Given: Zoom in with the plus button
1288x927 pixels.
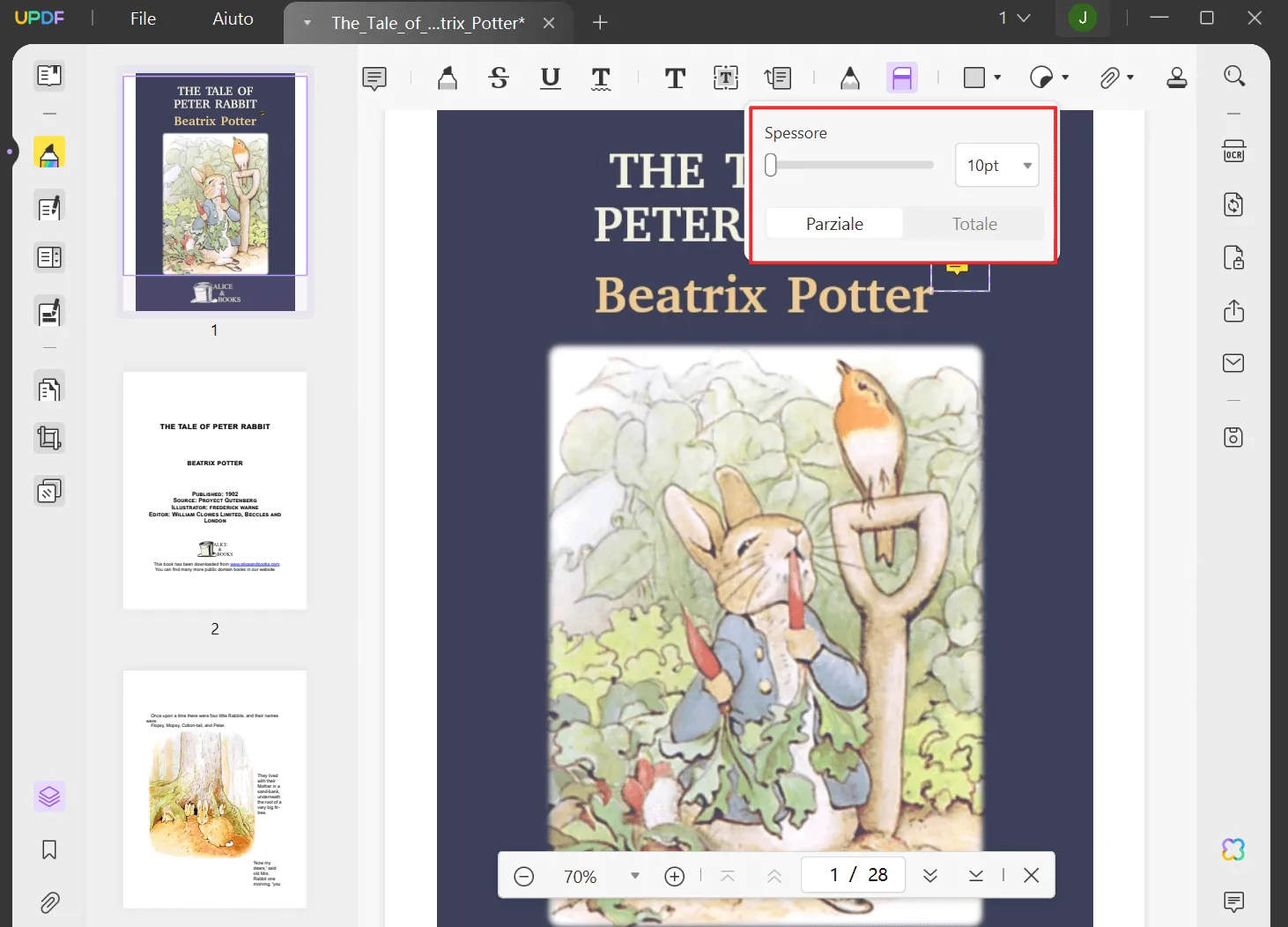Looking at the screenshot, I should (x=675, y=876).
